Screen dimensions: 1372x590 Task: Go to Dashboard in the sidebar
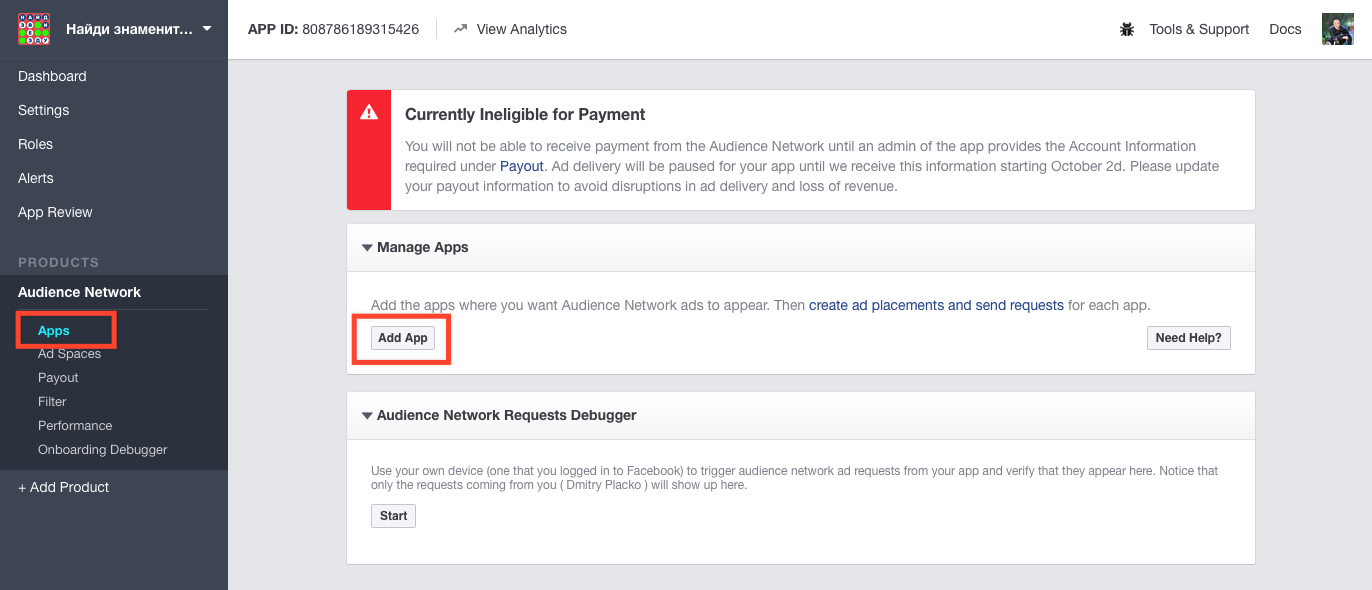coord(52,76)
